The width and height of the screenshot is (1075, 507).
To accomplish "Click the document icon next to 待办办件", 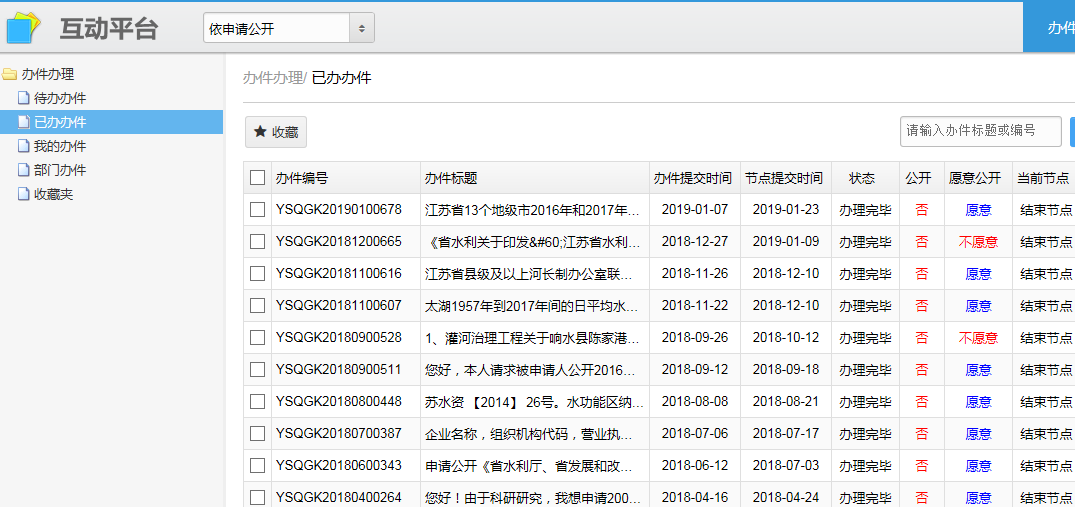I will point(24,99).
